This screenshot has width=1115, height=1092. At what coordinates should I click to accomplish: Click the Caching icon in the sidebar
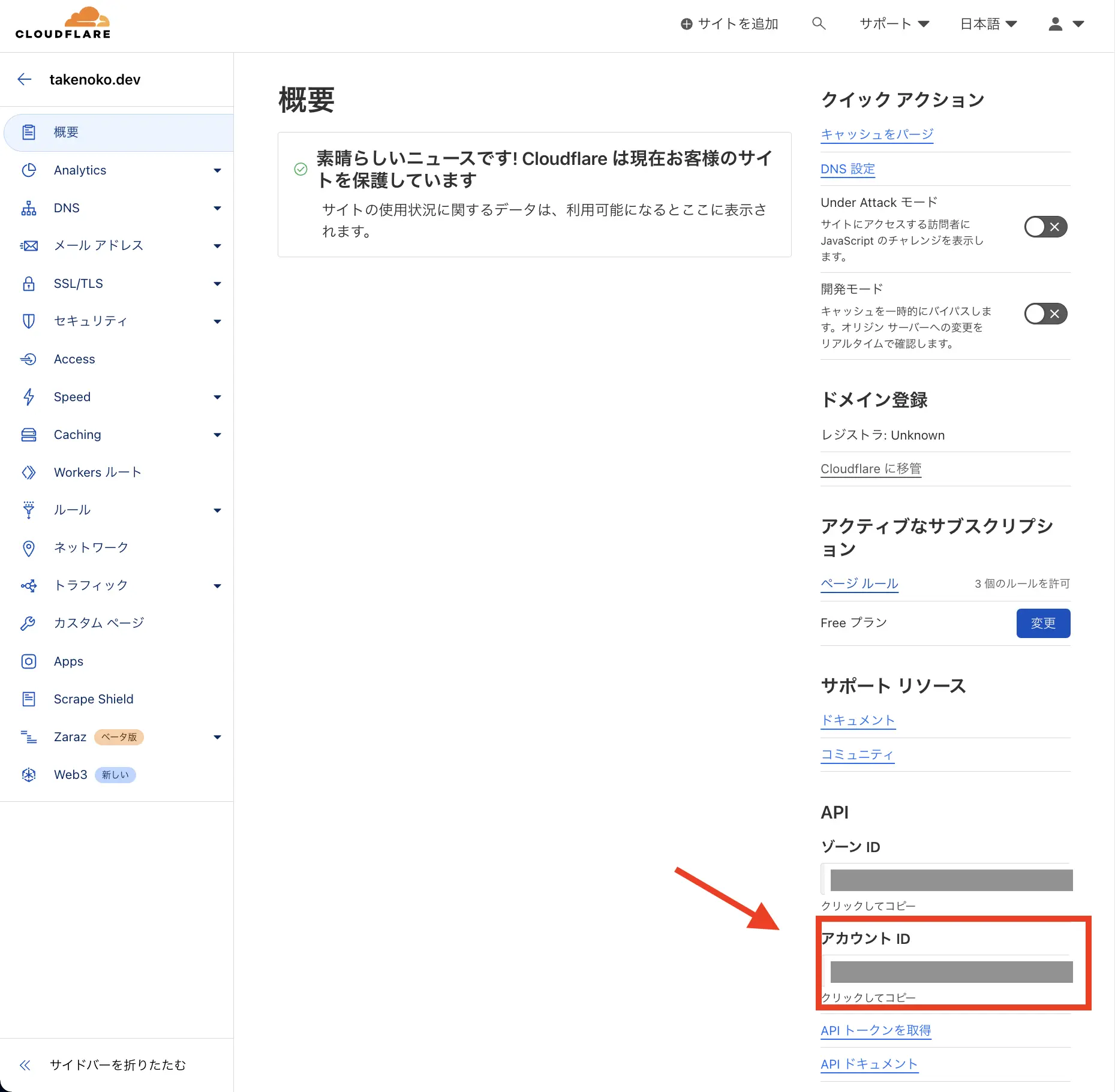(x=29, y=434)
